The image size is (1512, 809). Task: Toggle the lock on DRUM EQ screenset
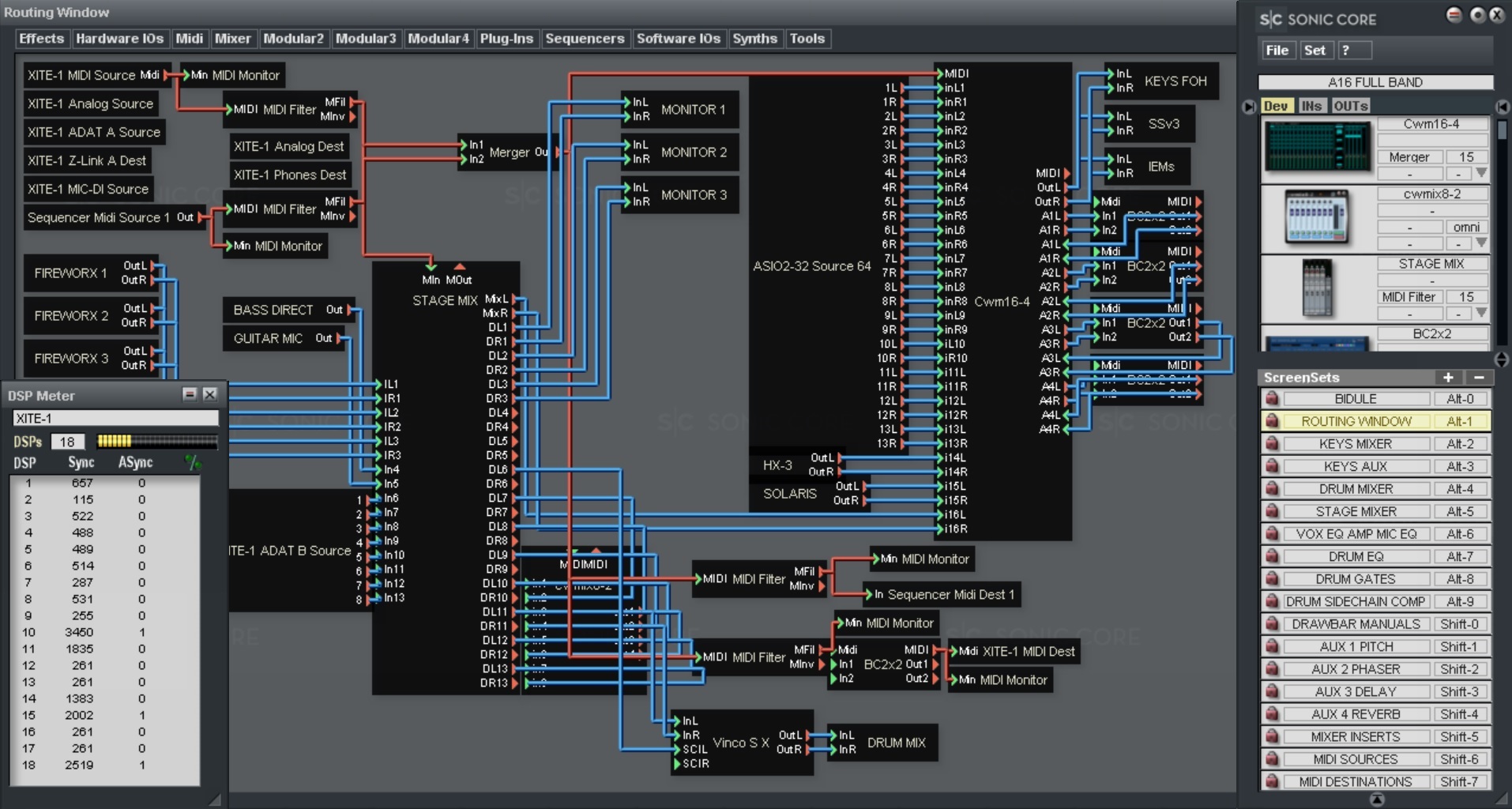[1271, 556]
